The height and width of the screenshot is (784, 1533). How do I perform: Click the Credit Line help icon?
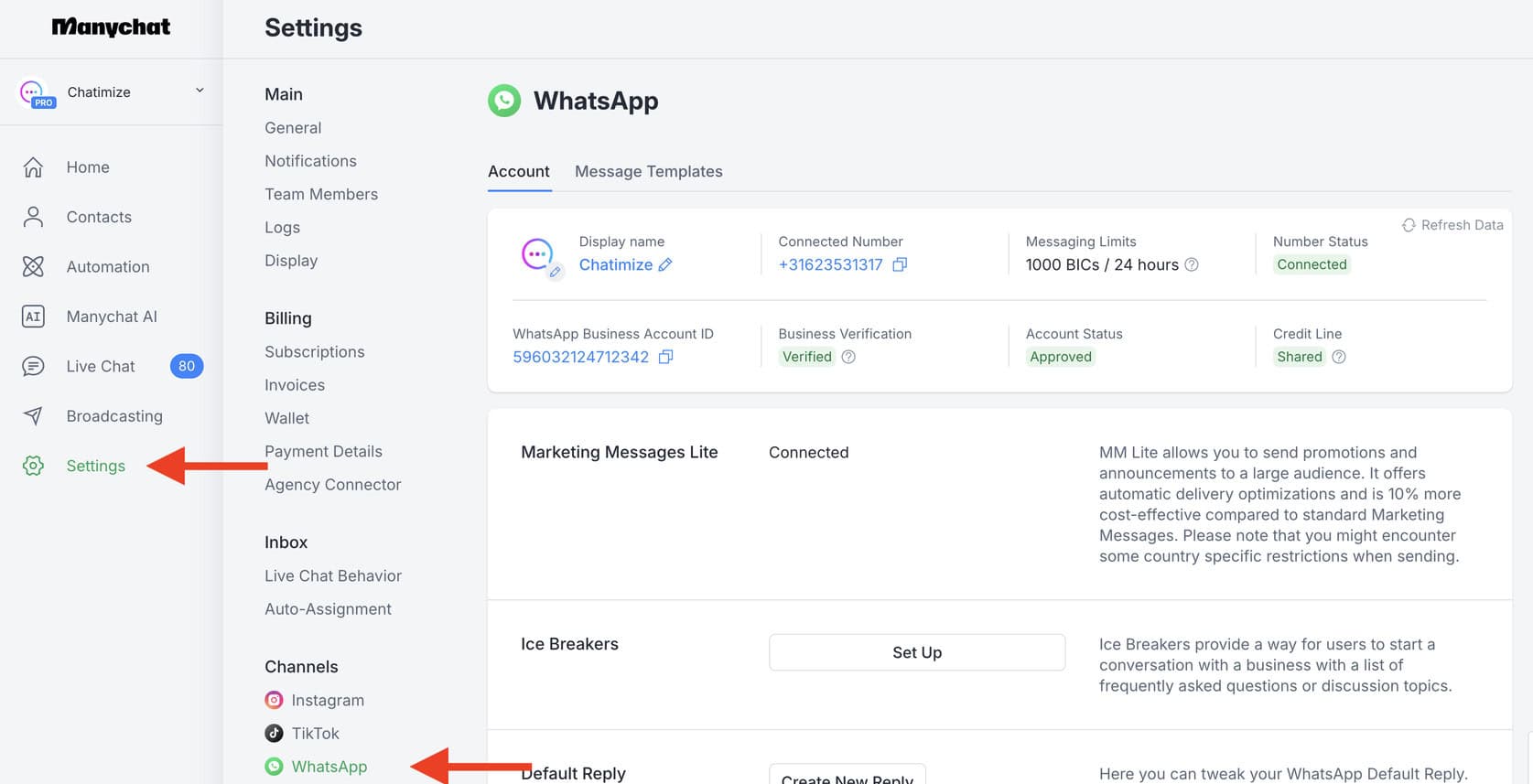pos(1339,357)
